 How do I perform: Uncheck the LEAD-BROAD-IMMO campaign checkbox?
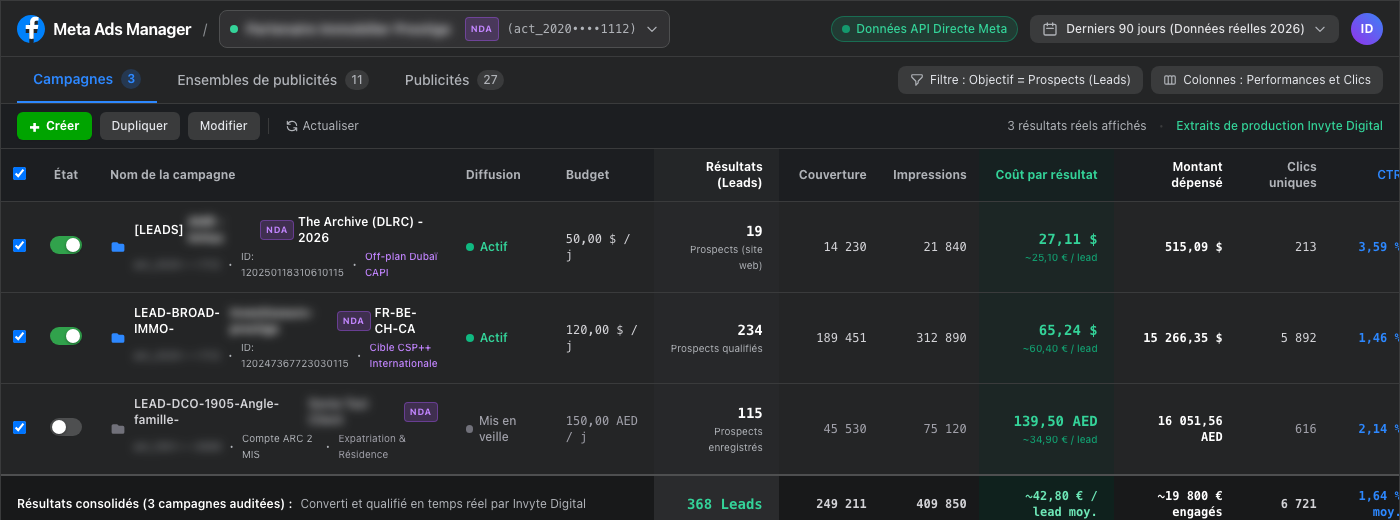(x=19, y=336)
